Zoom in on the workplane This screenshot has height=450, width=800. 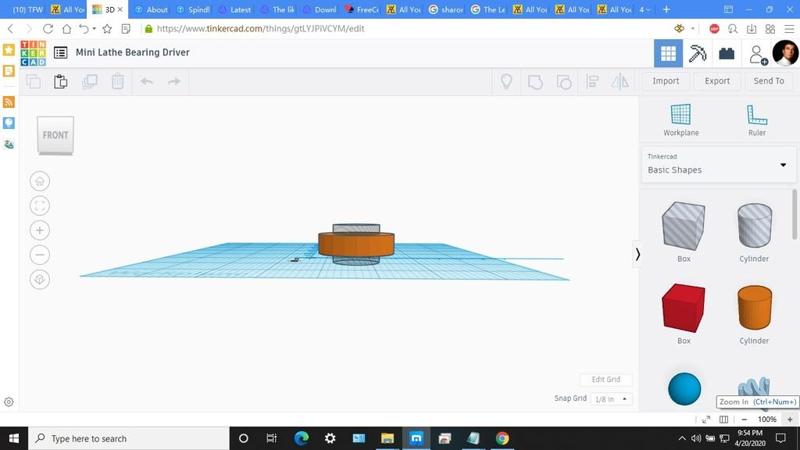(x=40, y=230)
